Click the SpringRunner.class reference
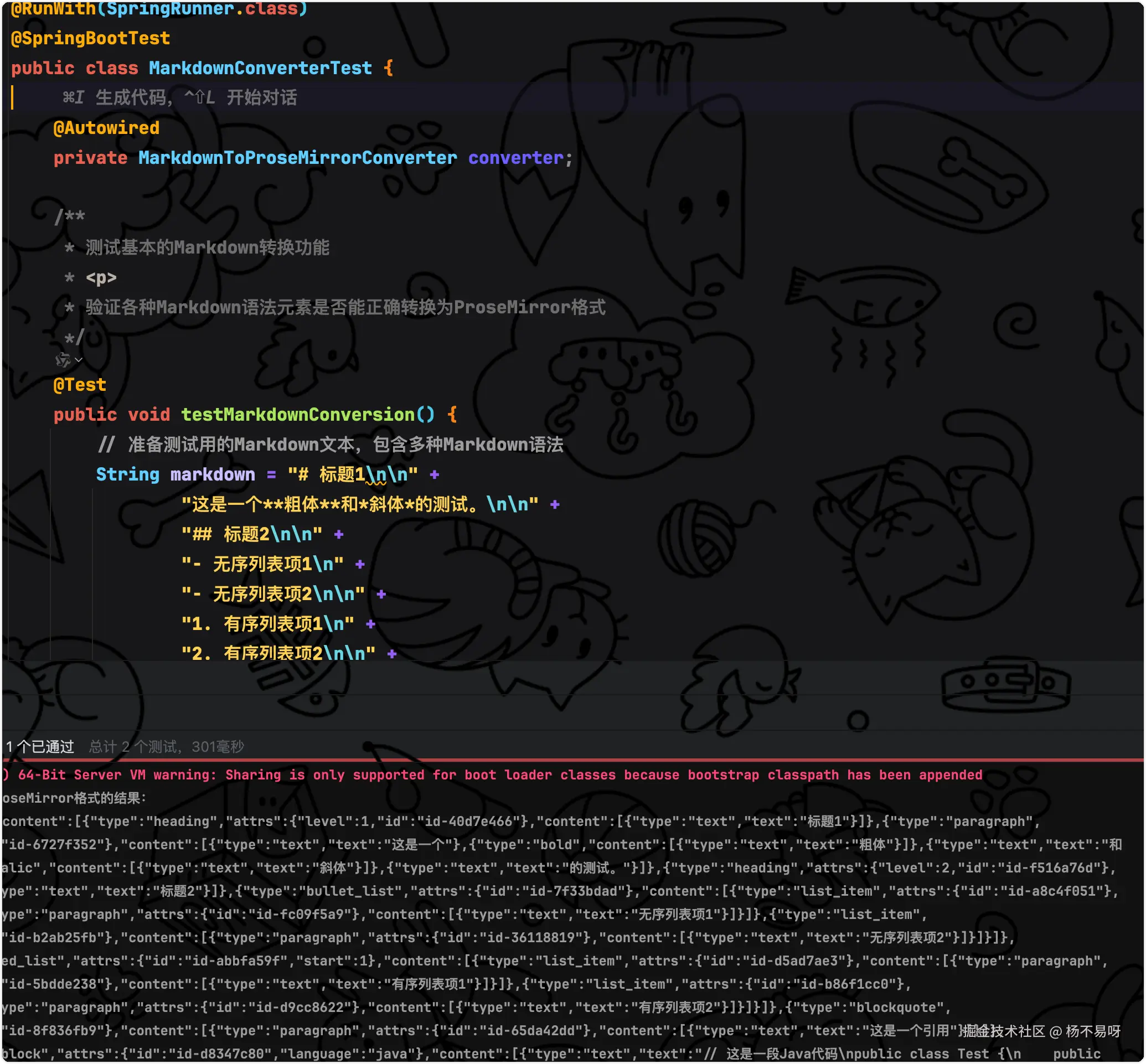This screenshot has width=1146, height=1064. (x=202, y=8)
